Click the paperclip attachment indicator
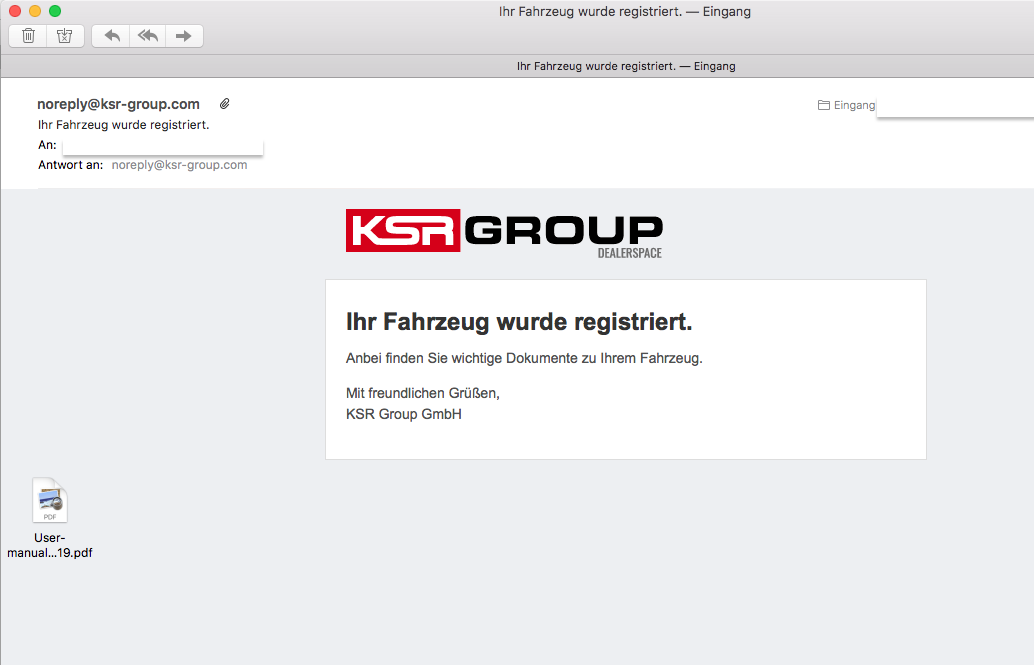Screen dimensions: 1034x665 coord(225,104)
